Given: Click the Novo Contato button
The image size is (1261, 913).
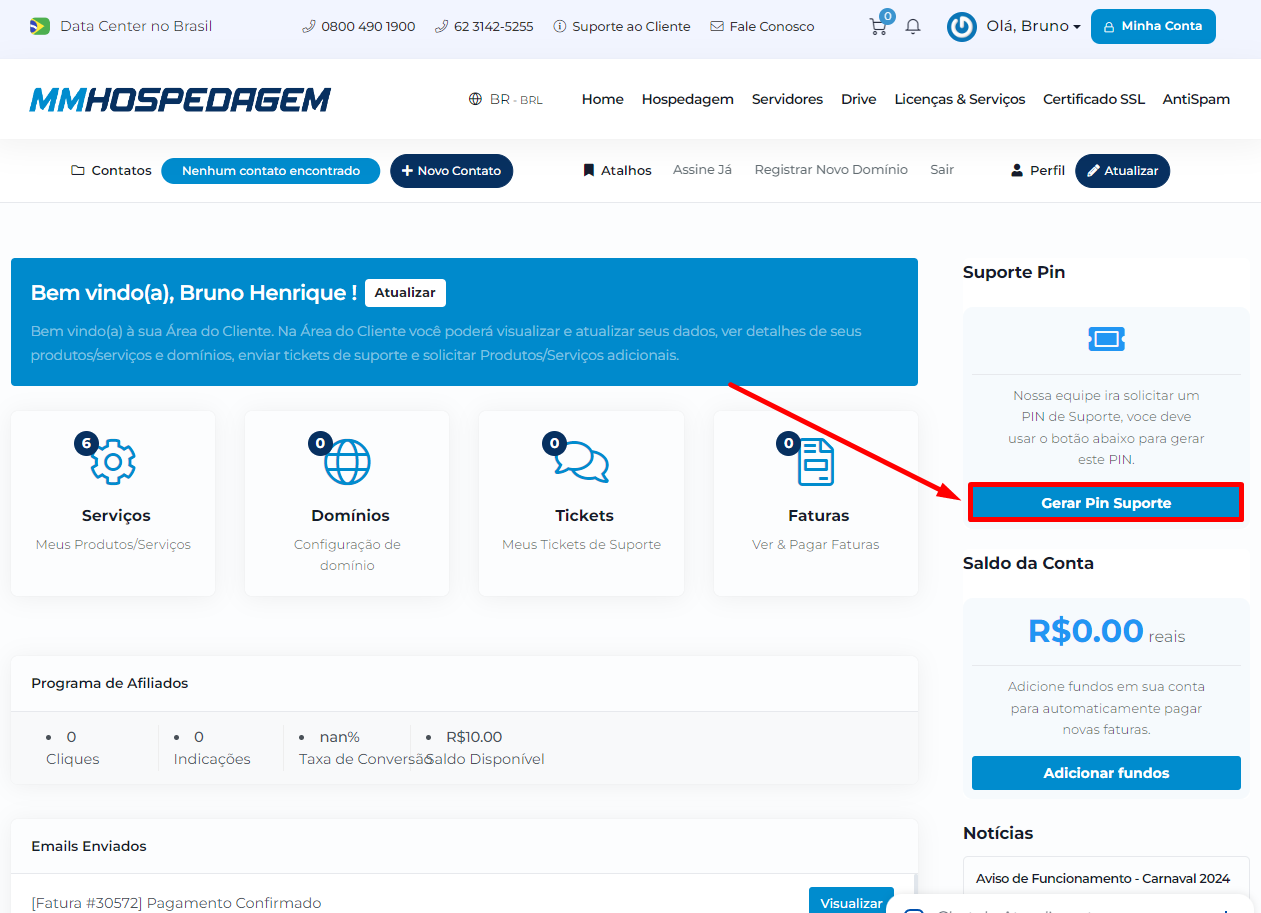Looking at the screenshot, I should point(451,171).
